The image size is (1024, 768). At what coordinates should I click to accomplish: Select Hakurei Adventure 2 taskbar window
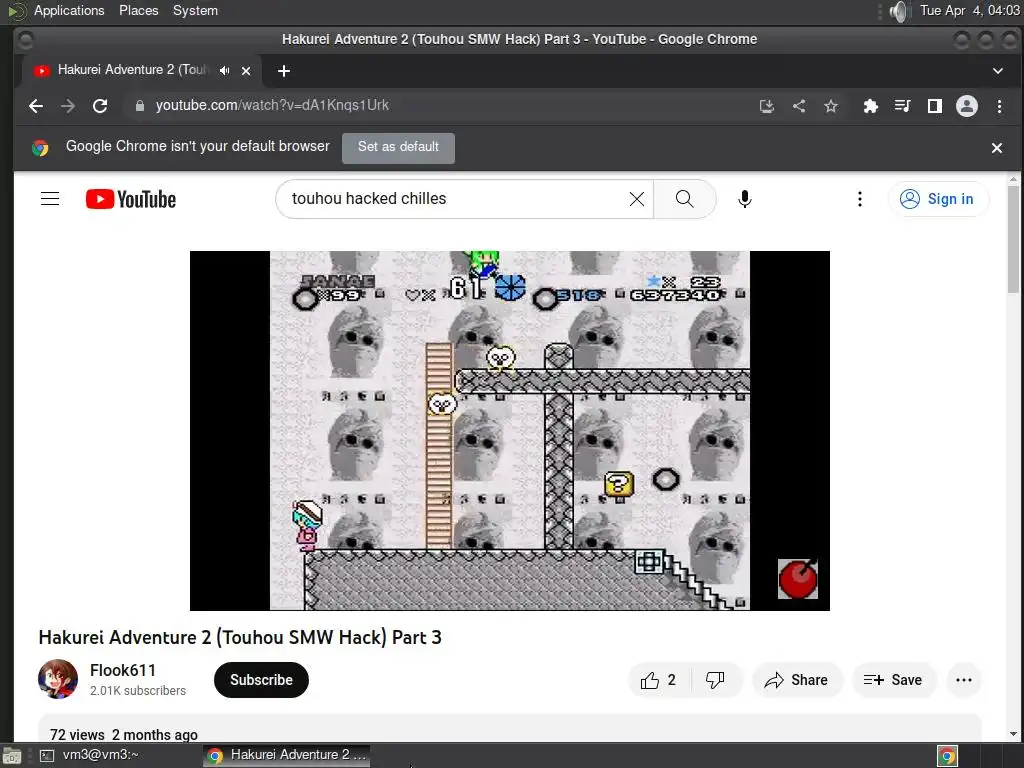286,755
